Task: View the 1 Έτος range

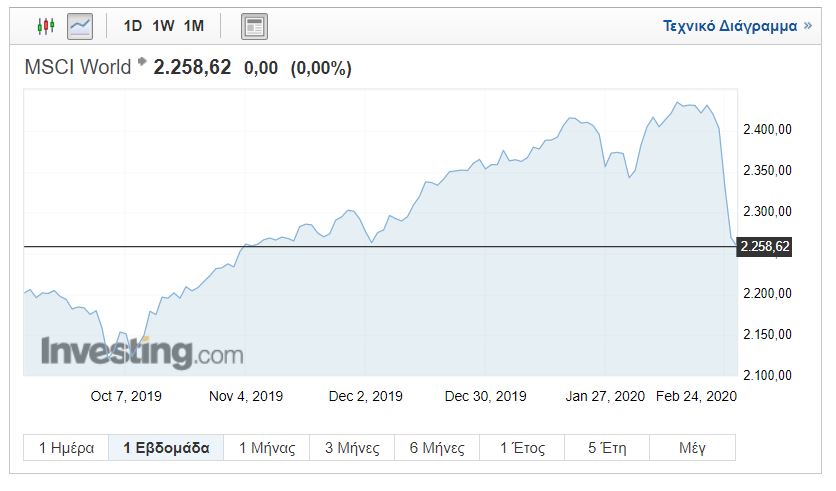Action: (522, 448)
